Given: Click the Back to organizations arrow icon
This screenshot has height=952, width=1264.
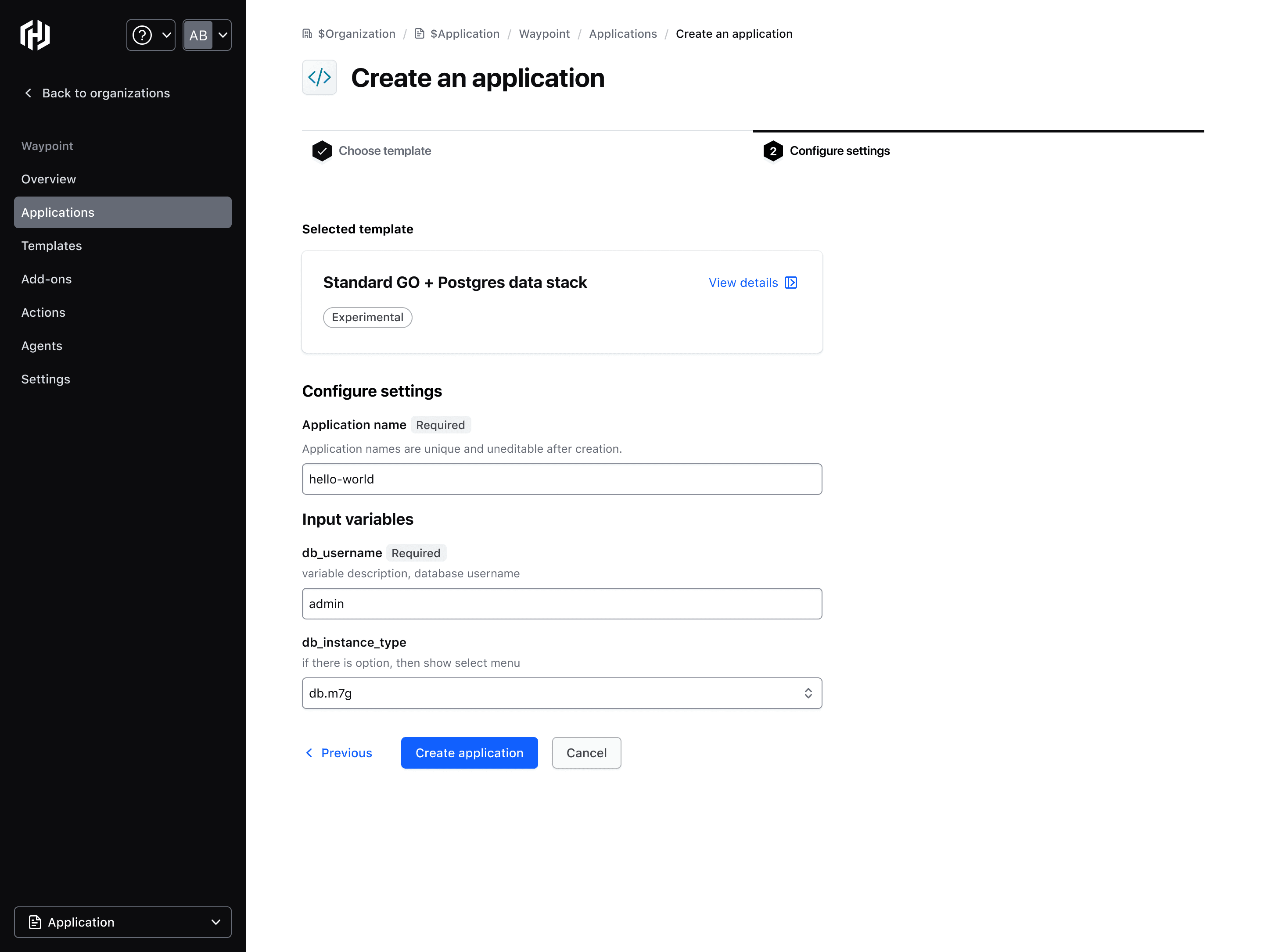Looking at the screenshot, I should coord(28,93).
